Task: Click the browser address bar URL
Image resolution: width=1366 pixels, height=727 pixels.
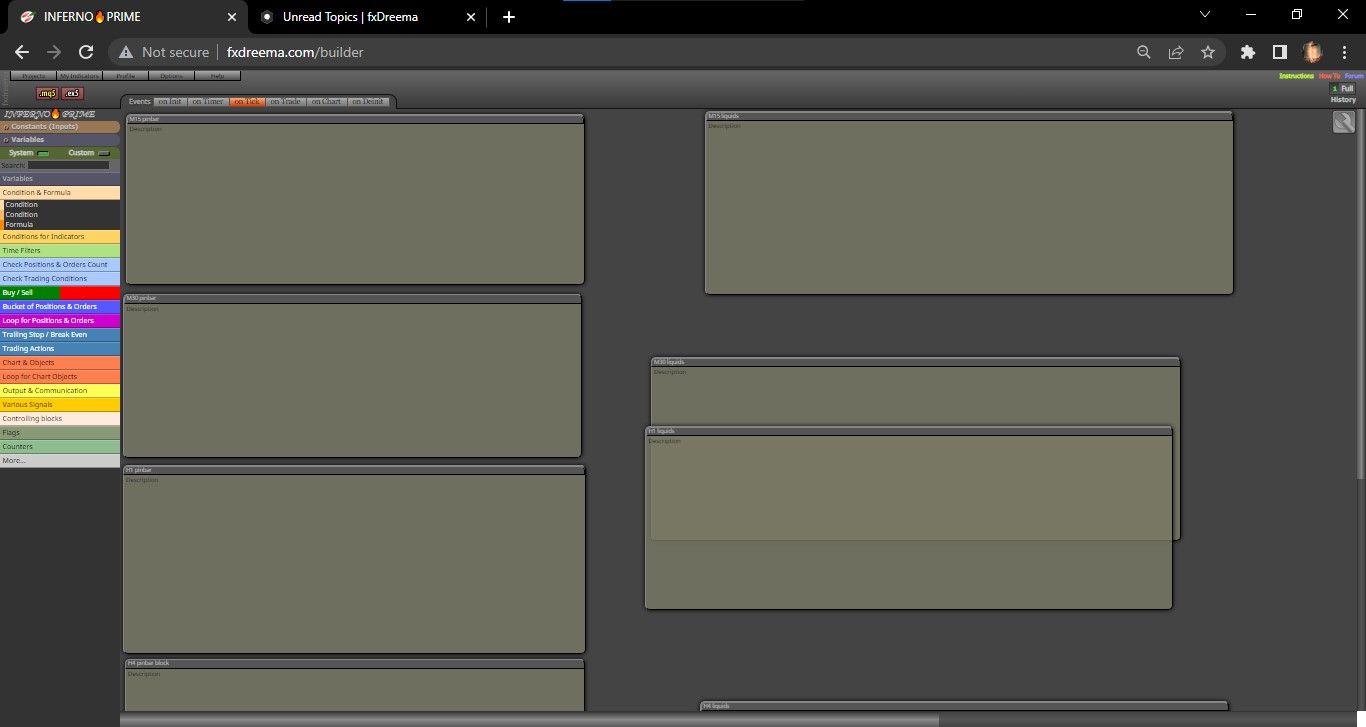Action: point(295,52)
